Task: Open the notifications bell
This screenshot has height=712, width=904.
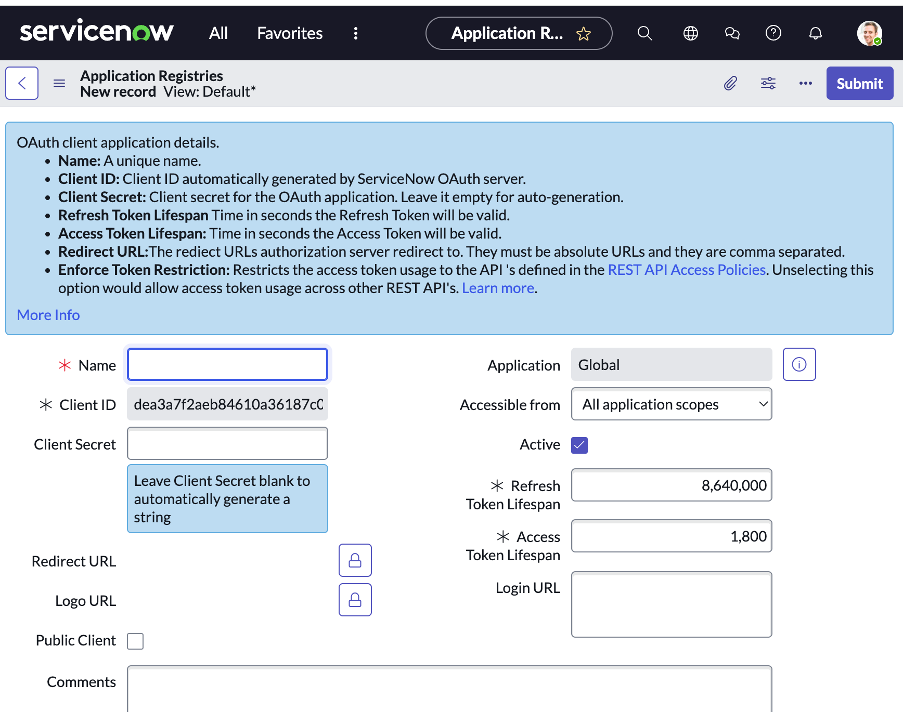Action: click(x=815, y=33)
